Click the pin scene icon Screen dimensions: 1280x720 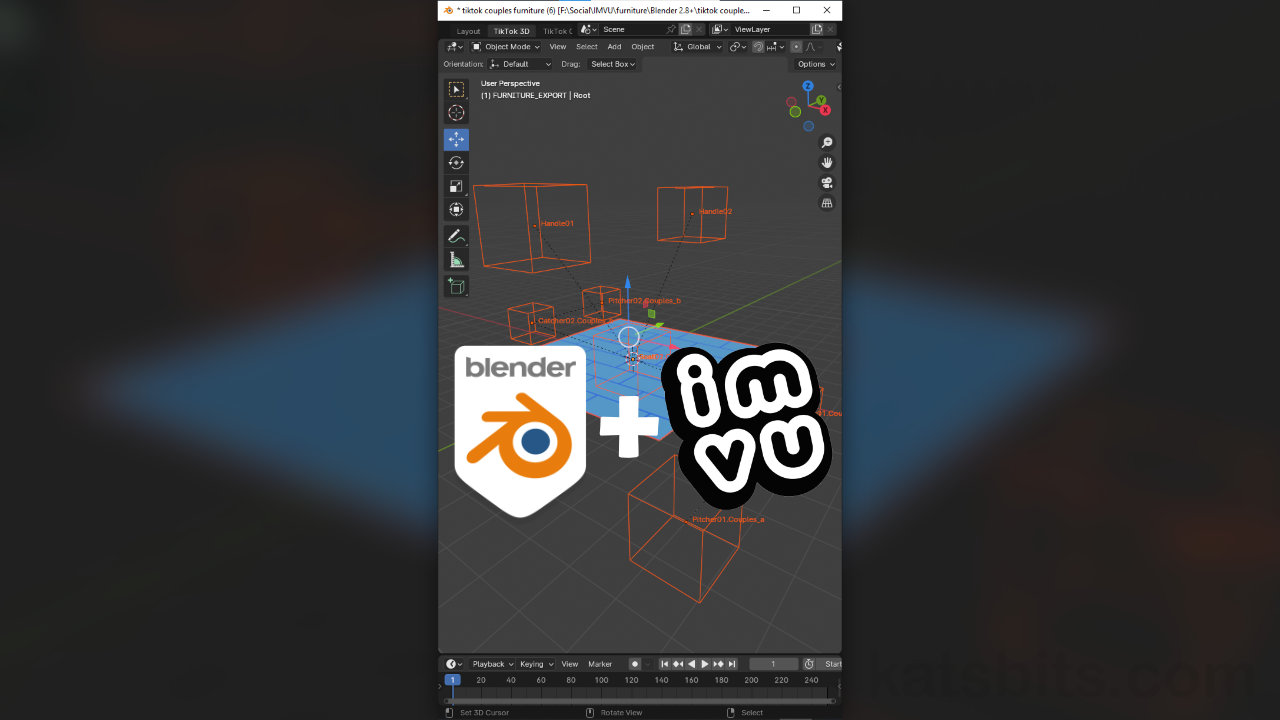[x=671, y=30]
